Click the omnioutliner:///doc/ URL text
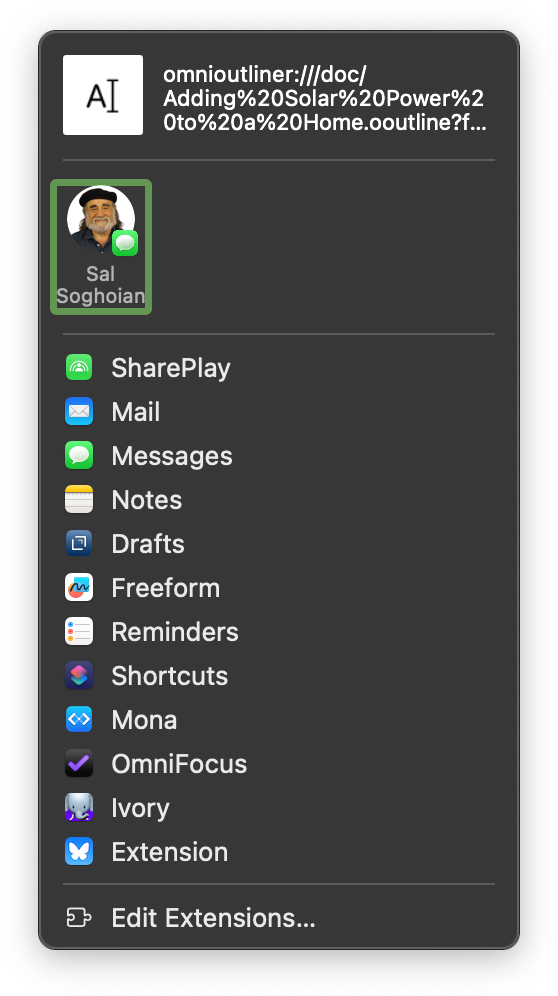The width and height of the screenshot is (558, 996). (x=325, y=98)
